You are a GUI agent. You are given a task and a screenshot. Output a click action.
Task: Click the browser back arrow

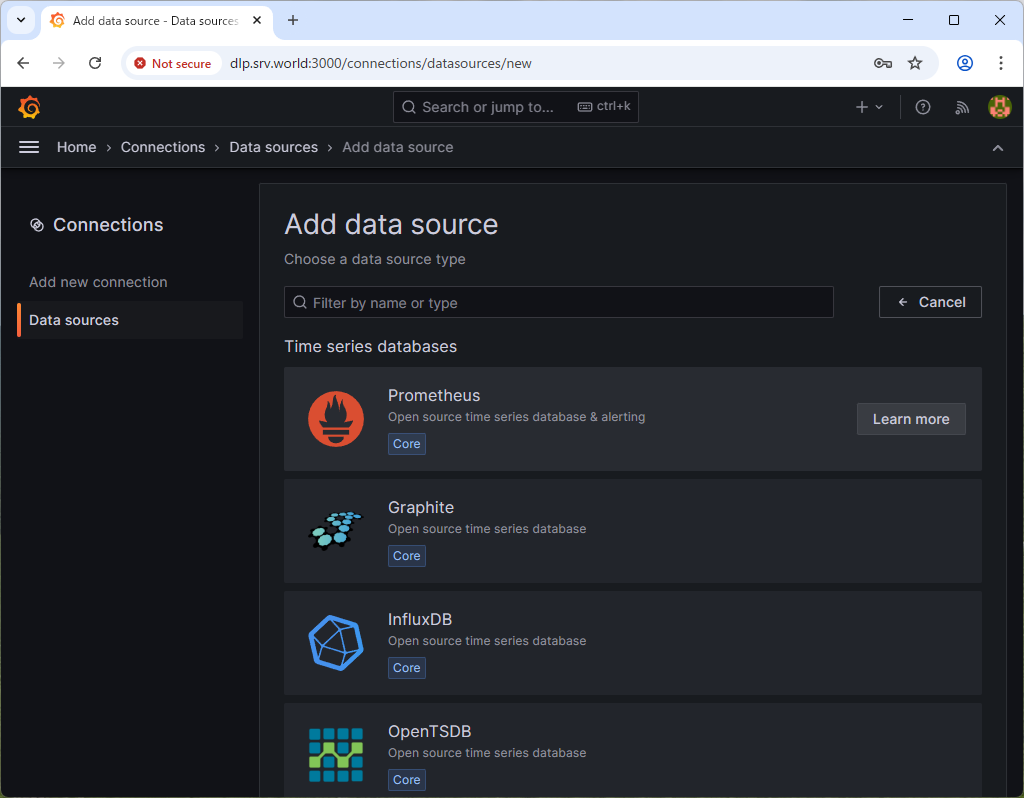24,63
